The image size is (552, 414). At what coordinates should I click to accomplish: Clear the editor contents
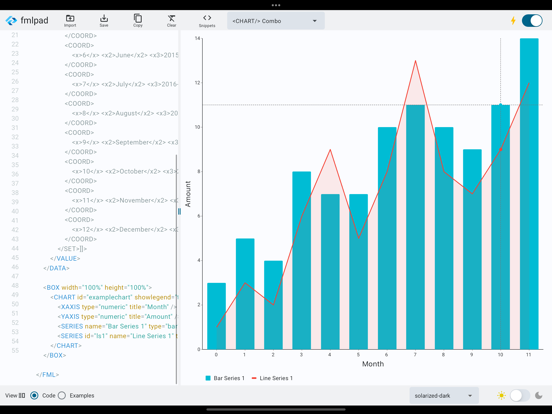point(171,21)
